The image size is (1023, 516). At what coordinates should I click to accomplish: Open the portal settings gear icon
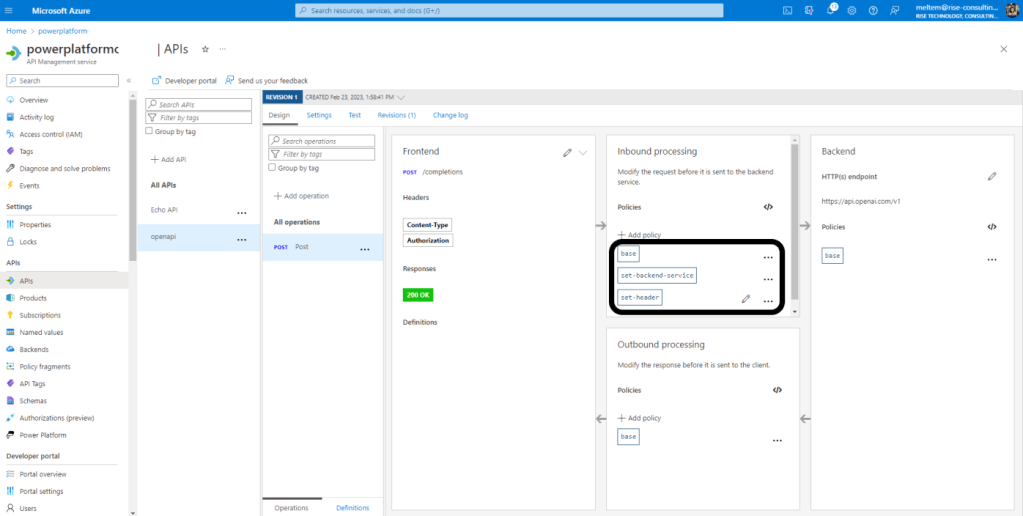point(851,10)
